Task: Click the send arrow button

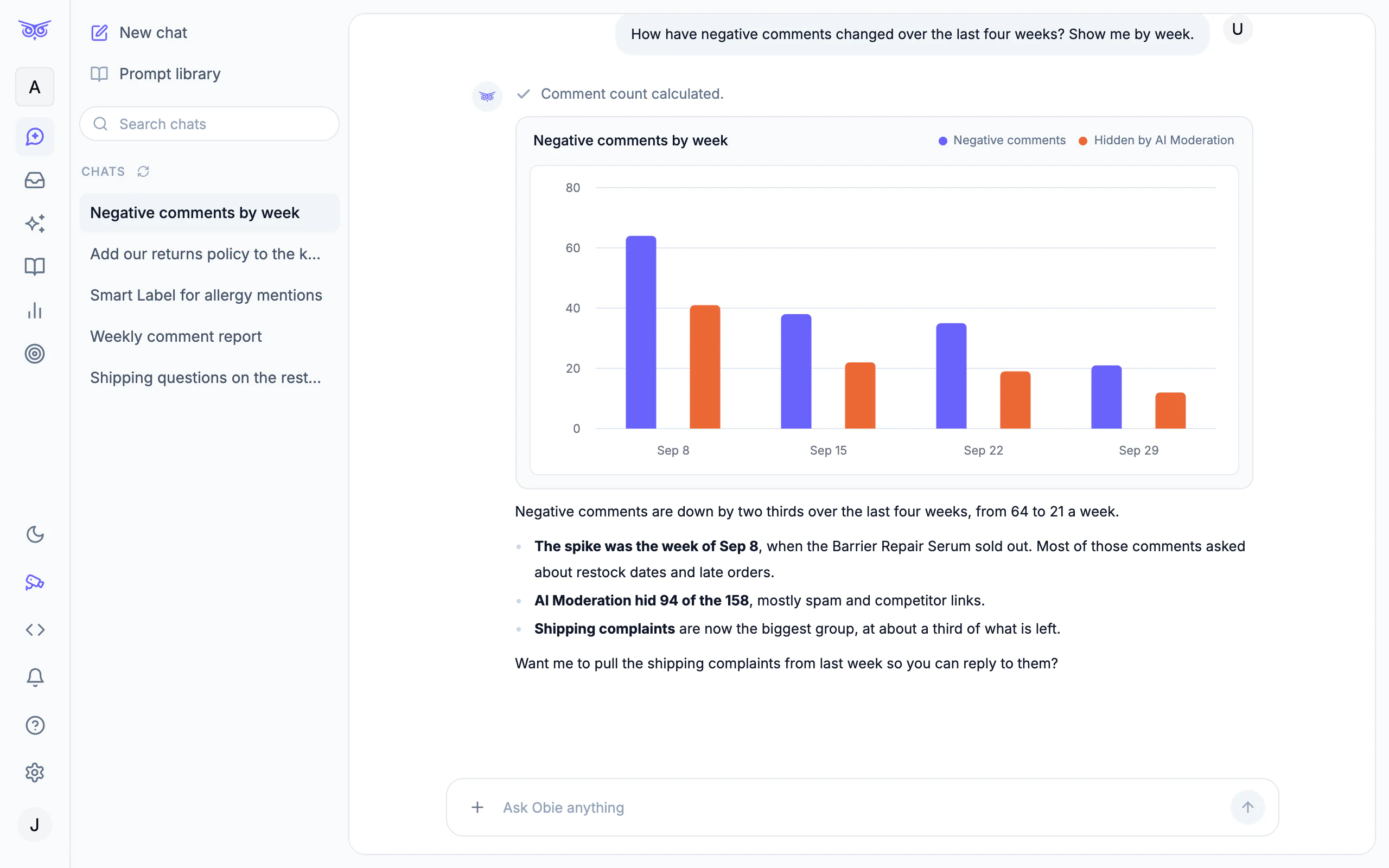Action: coord(1248,808)
